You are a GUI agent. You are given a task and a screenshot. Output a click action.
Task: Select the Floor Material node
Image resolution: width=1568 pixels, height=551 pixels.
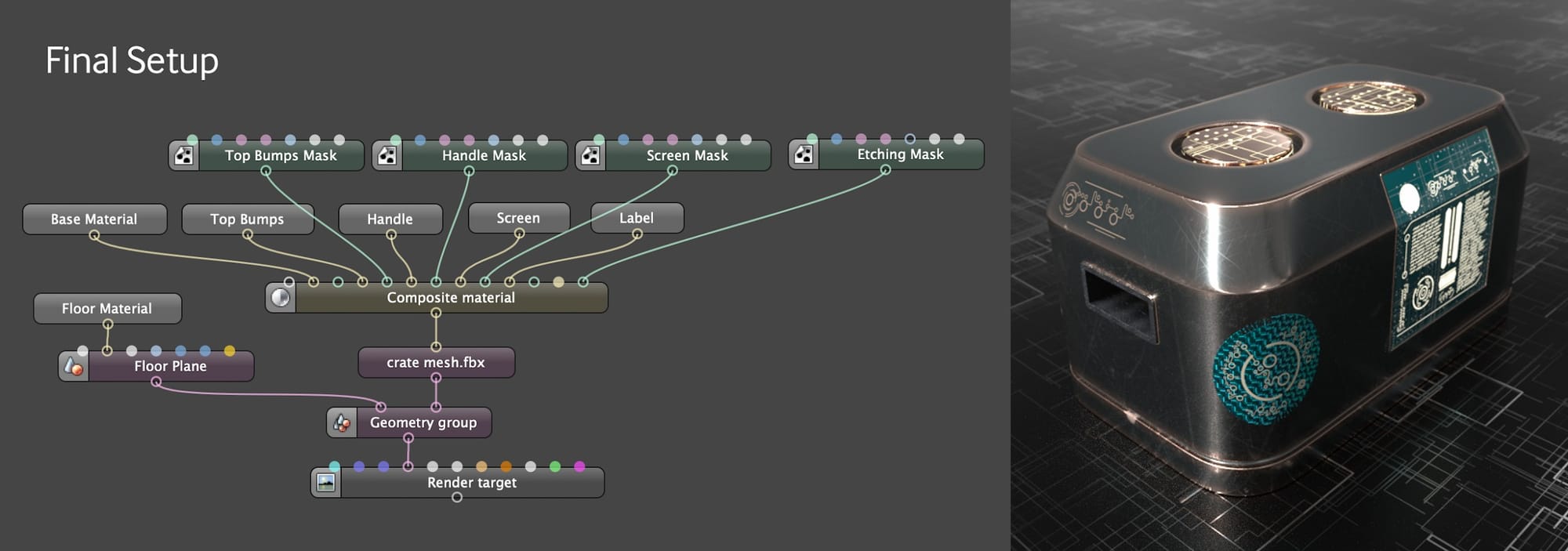pyautogui.click(x=107, y=308)
